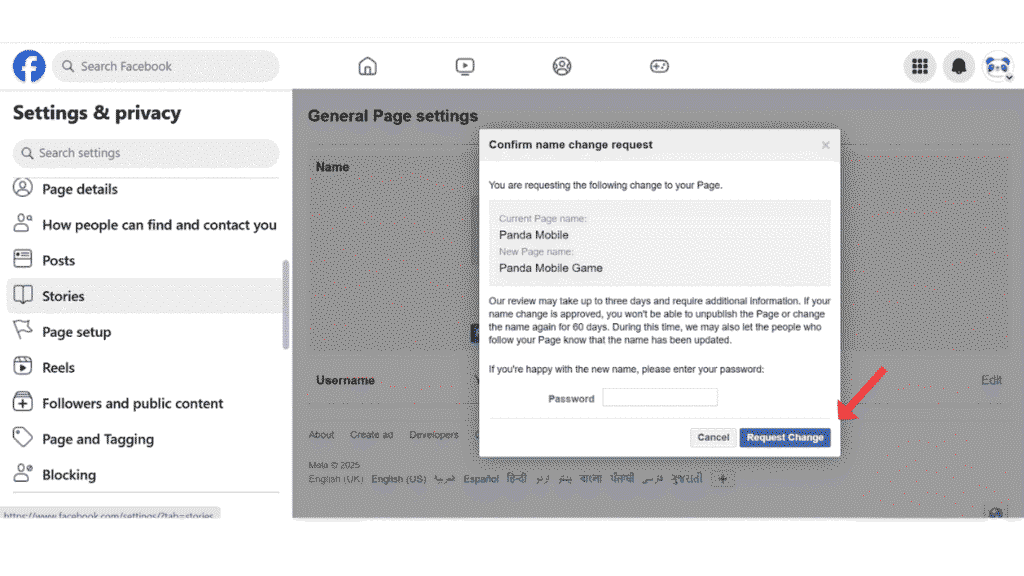The width and height of the screenshot is (1024, 576).
Task: Open Page setup settings
Action: tap(144, 332)
